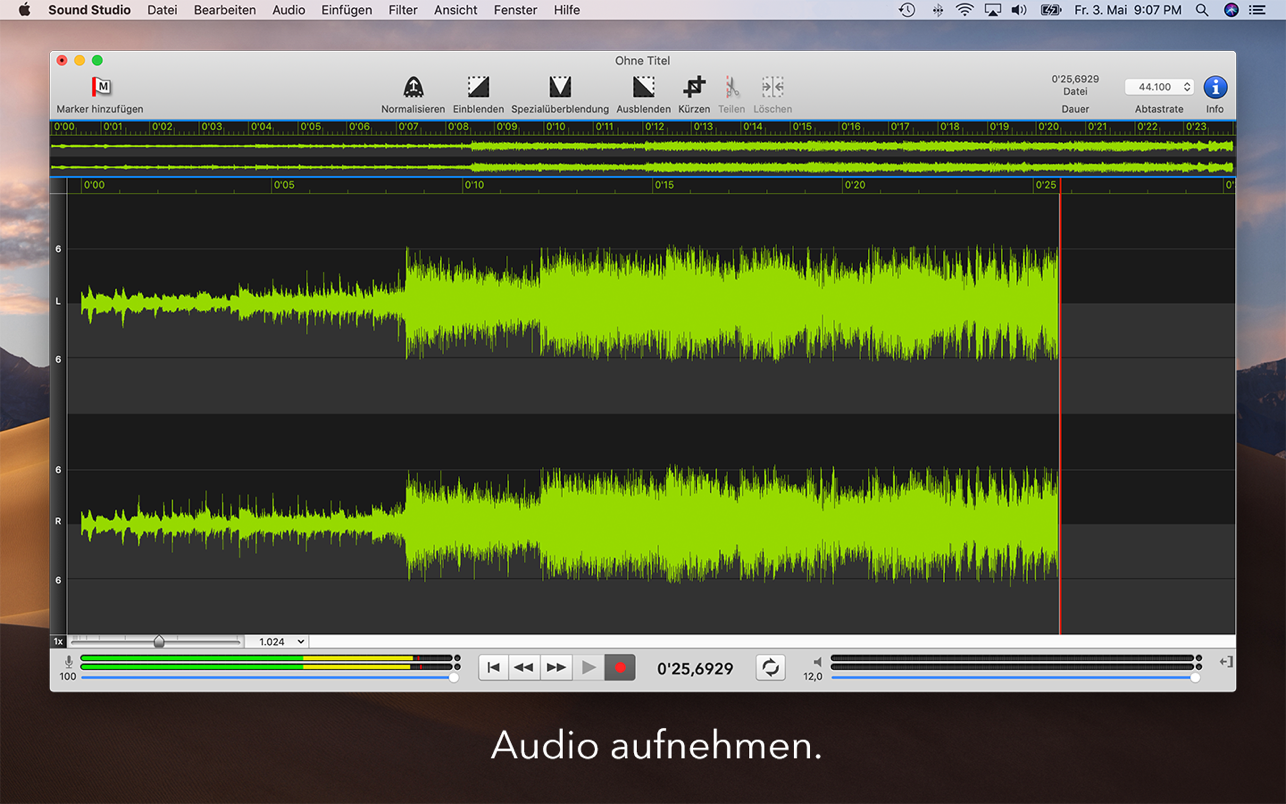Open the Spezialüberblendung tool
This screenshot has width=1286, height=804.
560,87
